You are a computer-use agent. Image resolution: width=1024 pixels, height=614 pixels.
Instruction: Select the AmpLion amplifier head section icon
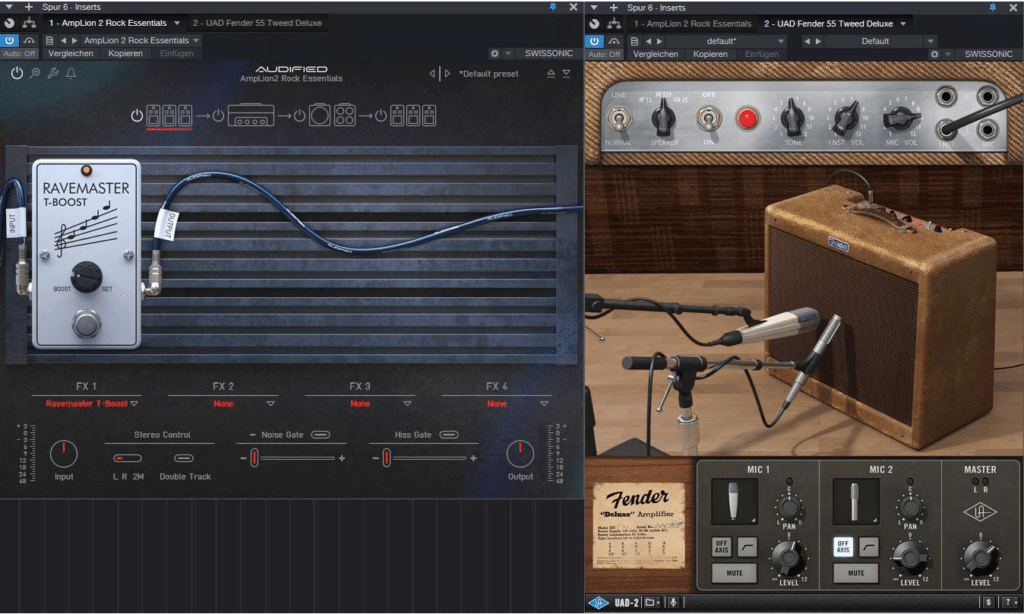coord(250,116)
